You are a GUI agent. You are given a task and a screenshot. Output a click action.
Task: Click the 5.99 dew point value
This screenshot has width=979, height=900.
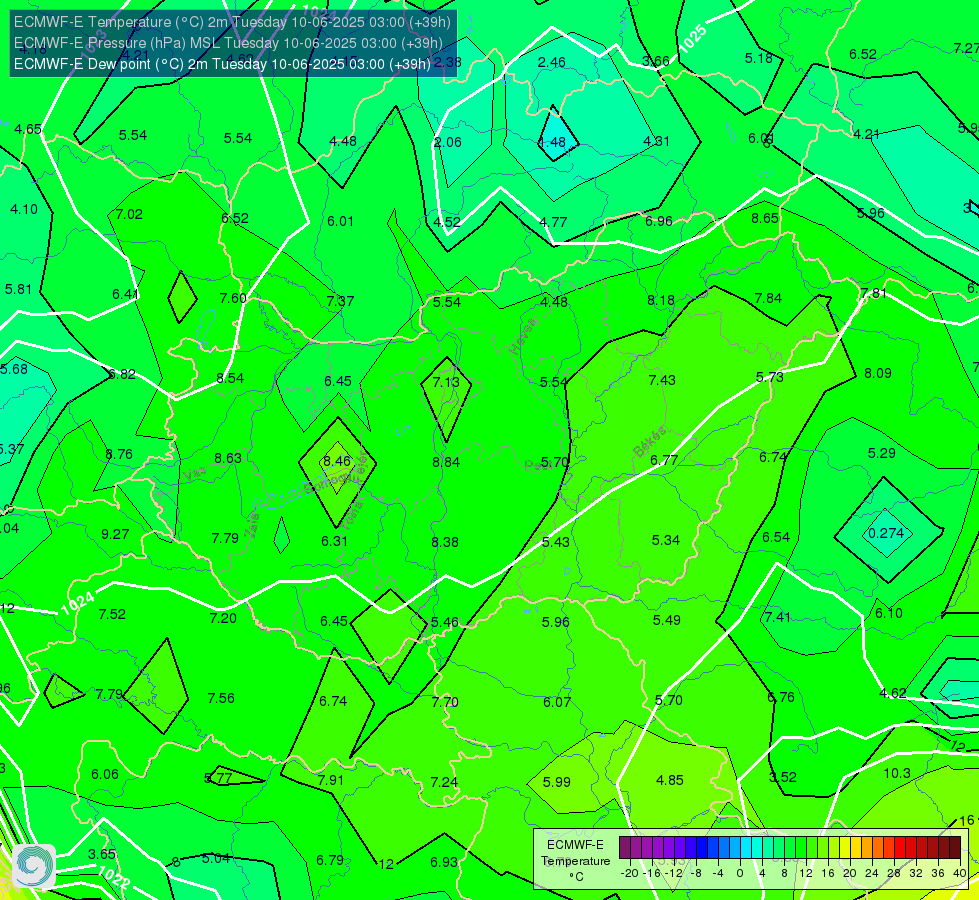pyautogui.click(x=556, y=782)
